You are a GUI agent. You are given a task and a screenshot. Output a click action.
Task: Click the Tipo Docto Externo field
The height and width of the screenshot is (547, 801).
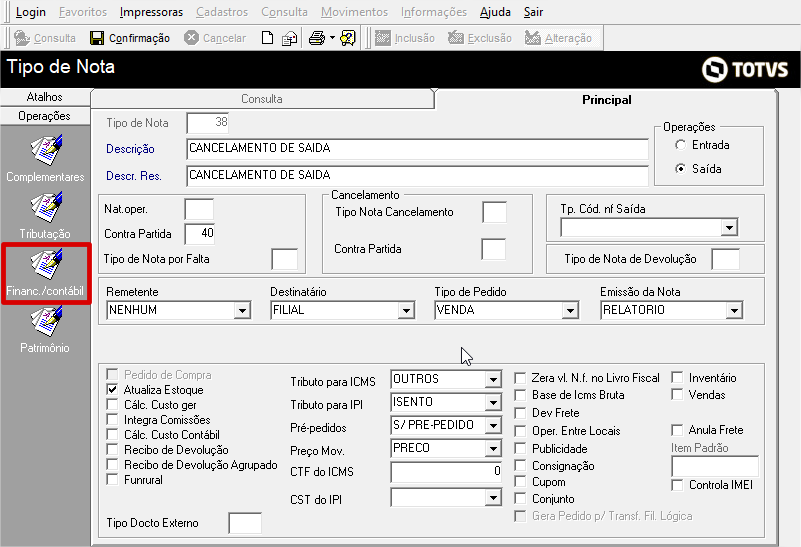[245, 523]
